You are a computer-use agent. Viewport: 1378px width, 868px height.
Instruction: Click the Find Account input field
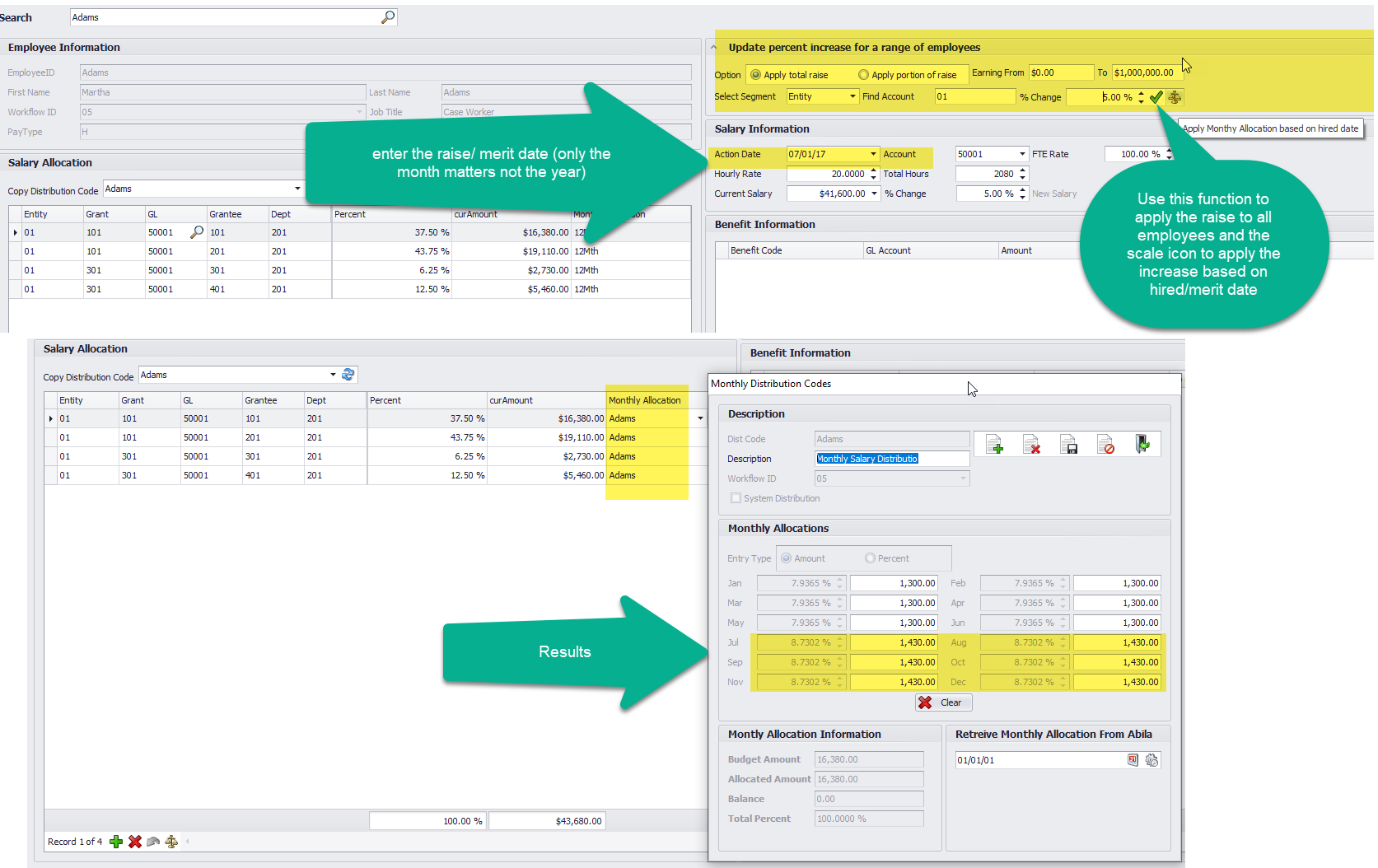974,96
